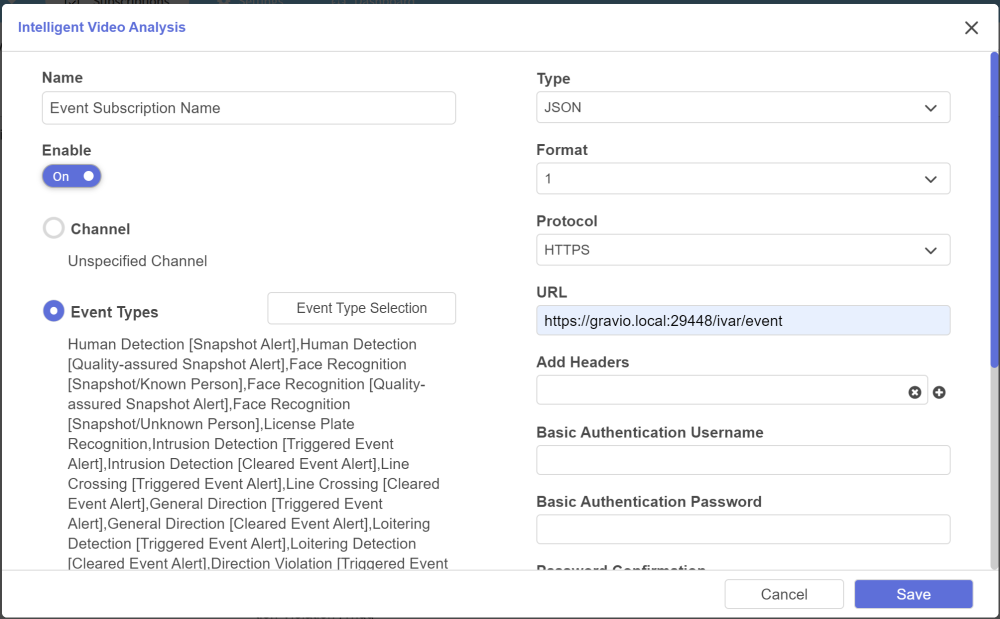Viewport: 1000px width, 619px height.
Task: Click the Event Type Selection button
Action: coord(362,308)
